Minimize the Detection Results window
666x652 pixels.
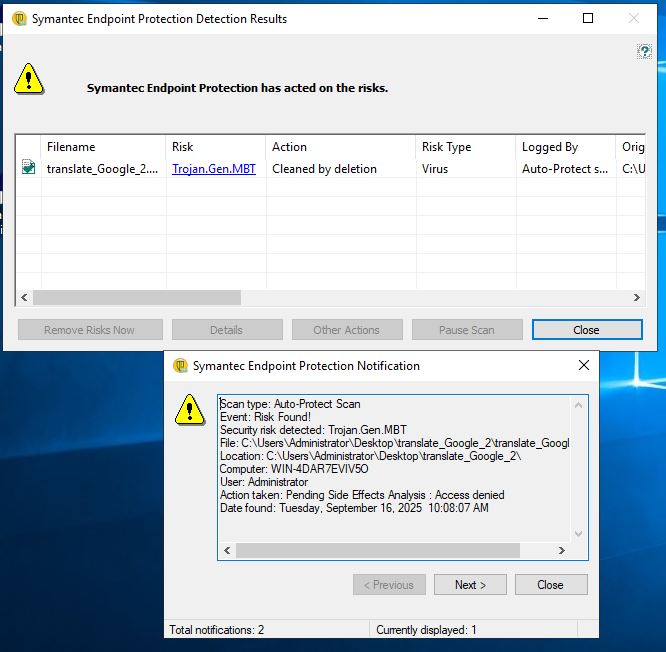click(543, 19)
